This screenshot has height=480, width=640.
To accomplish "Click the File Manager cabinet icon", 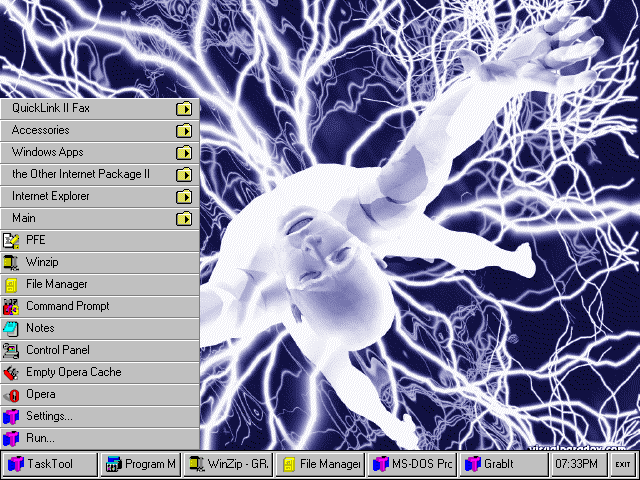I will coord(11,284).
